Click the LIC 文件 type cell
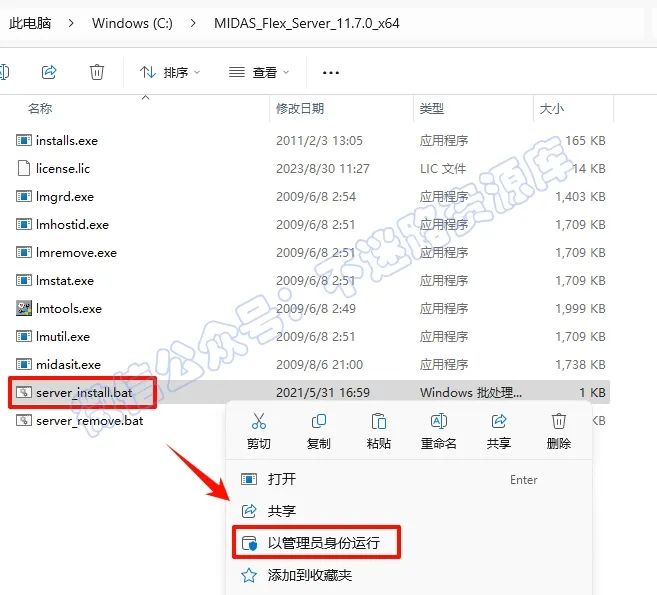The width and height of the screenshot is (657, 595). (x=443, y=168)
